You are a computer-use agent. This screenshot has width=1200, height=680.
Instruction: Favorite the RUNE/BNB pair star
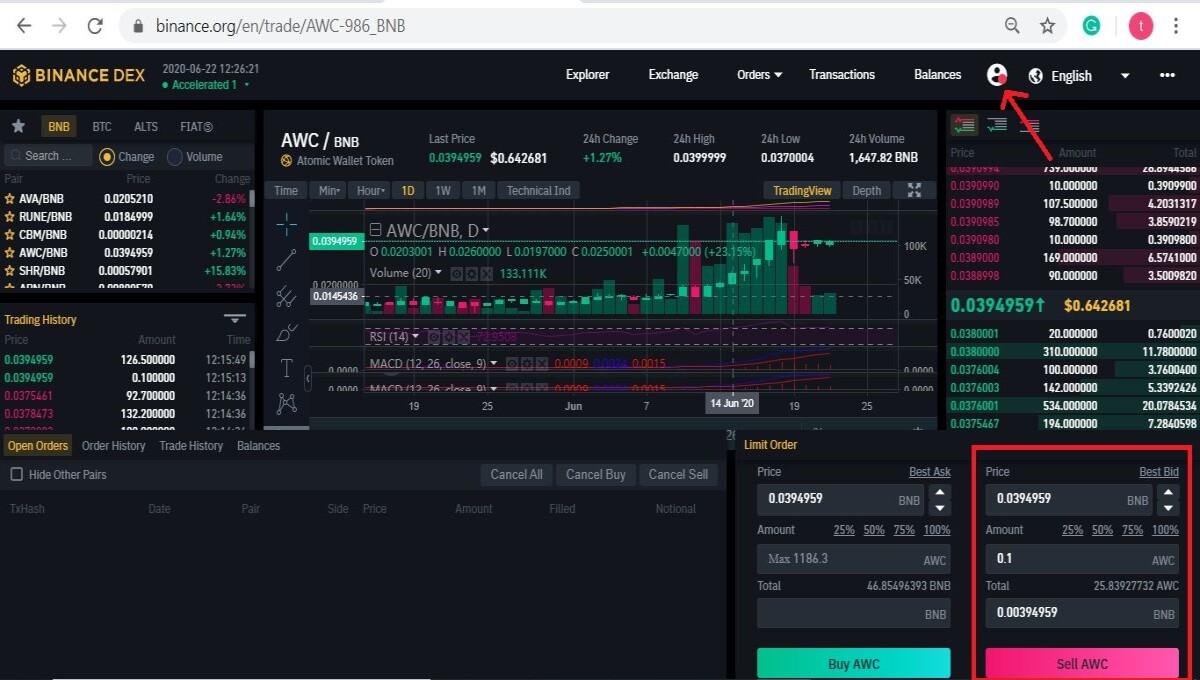[x=10, y=217]
